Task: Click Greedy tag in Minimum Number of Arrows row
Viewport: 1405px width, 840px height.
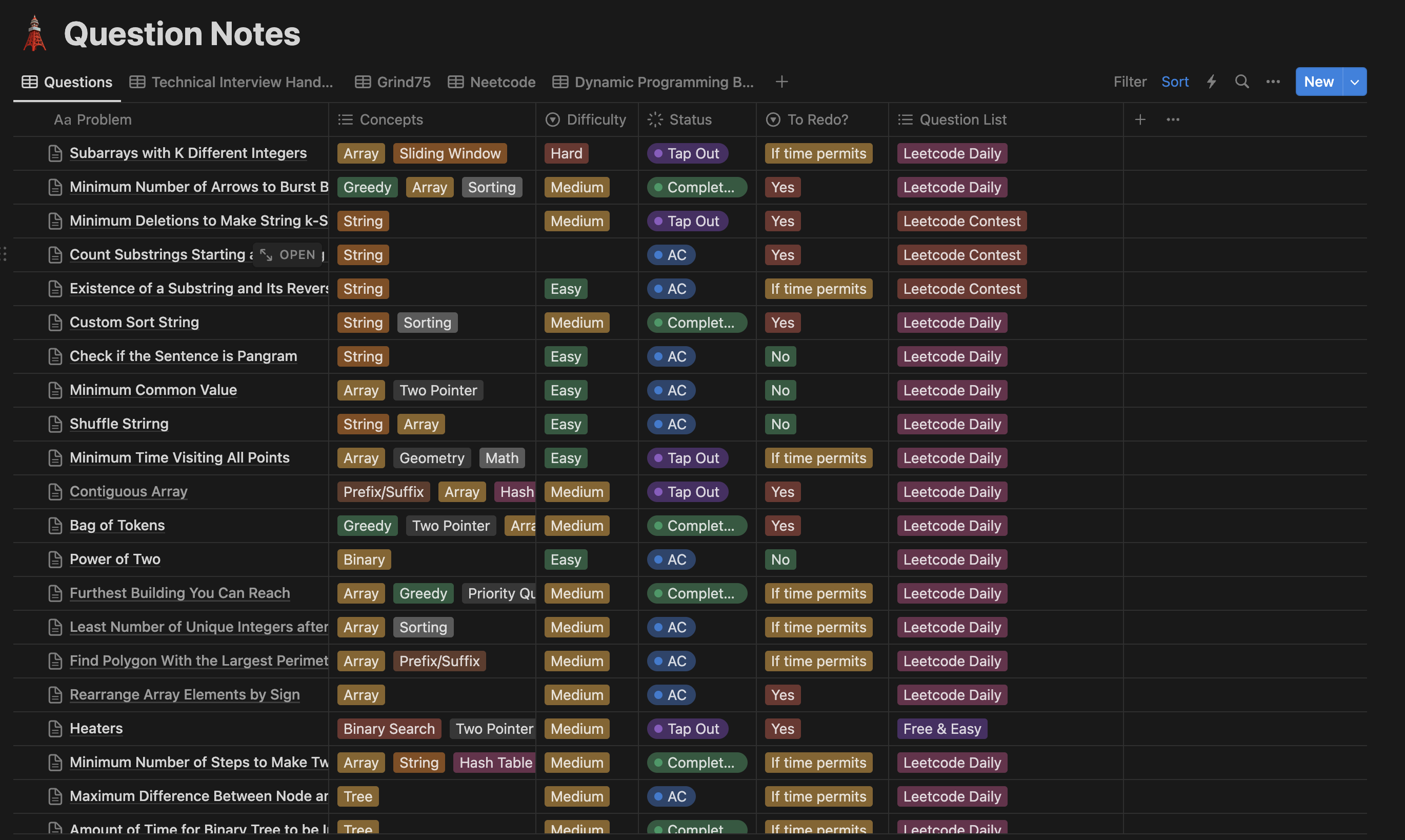Action: click(367, 187)
